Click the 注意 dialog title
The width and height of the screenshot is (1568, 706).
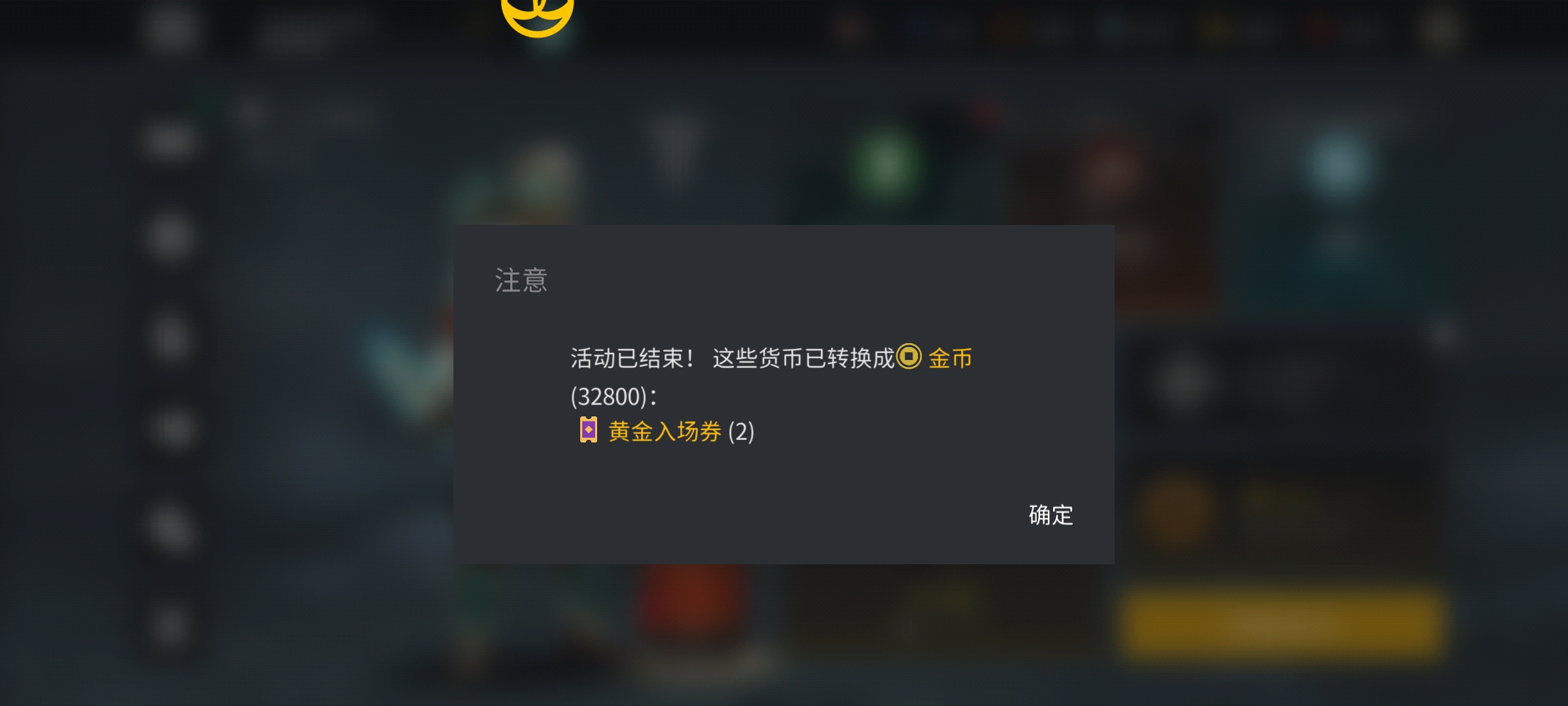[x=521, y=280]
